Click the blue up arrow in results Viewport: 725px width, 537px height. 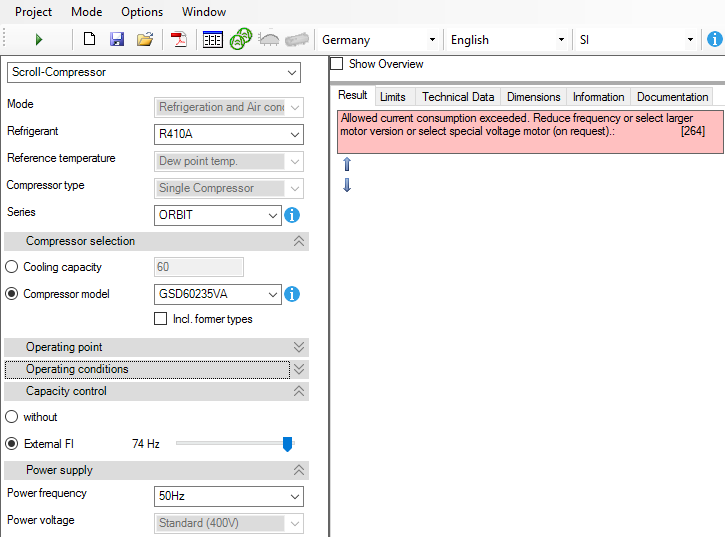347,164
